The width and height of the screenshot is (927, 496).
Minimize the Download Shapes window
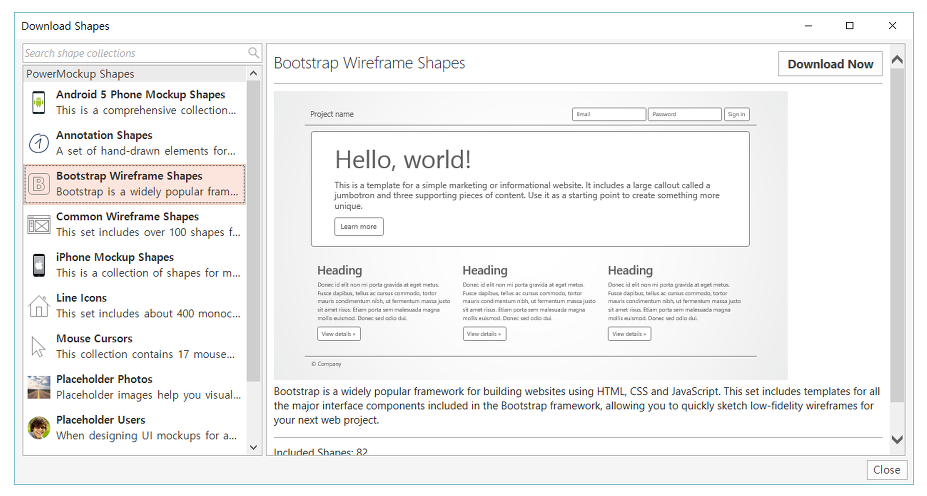click(x=808, y=25)
